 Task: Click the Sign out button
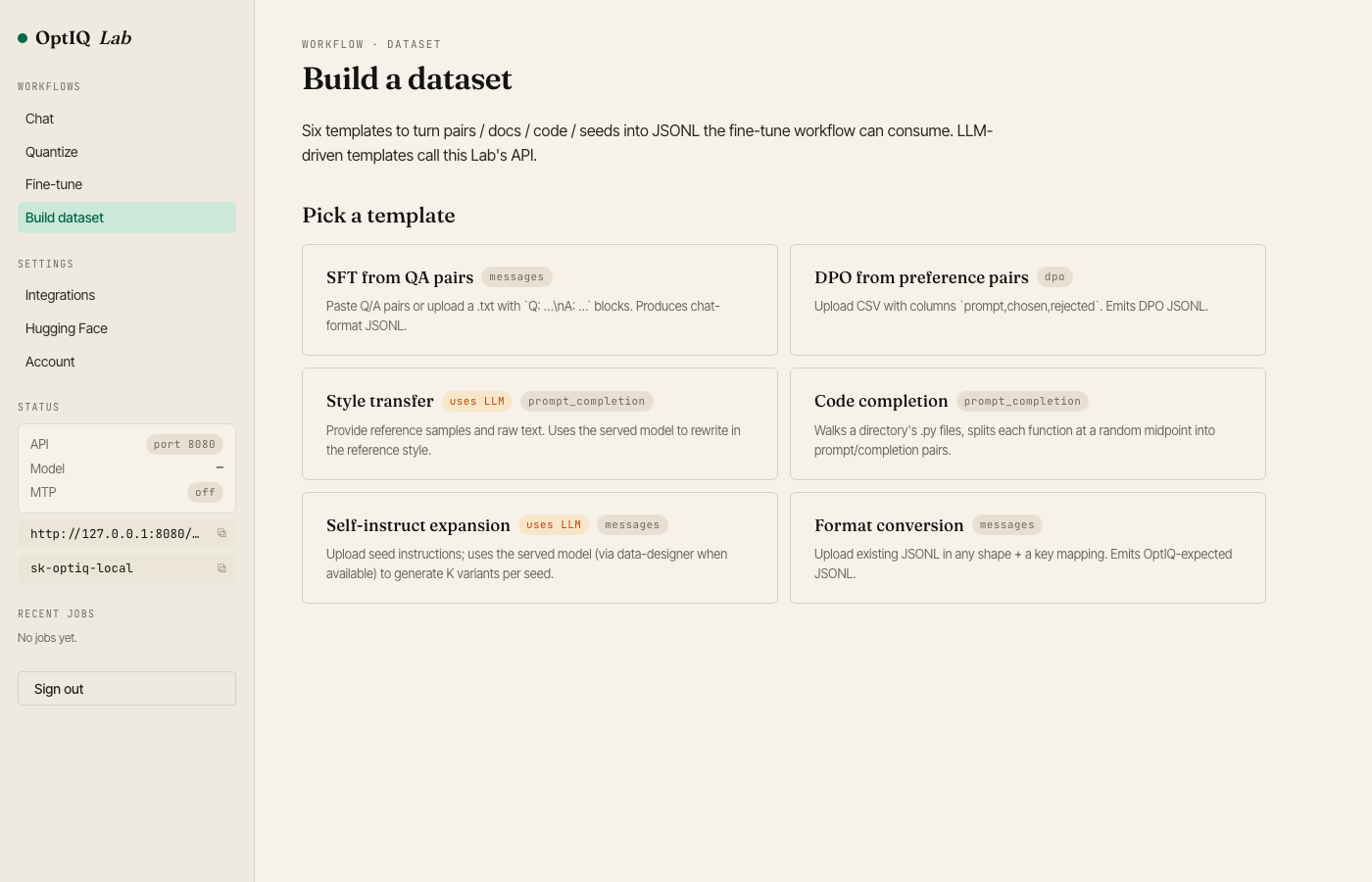pyautogui.click(x=126, y=689)
